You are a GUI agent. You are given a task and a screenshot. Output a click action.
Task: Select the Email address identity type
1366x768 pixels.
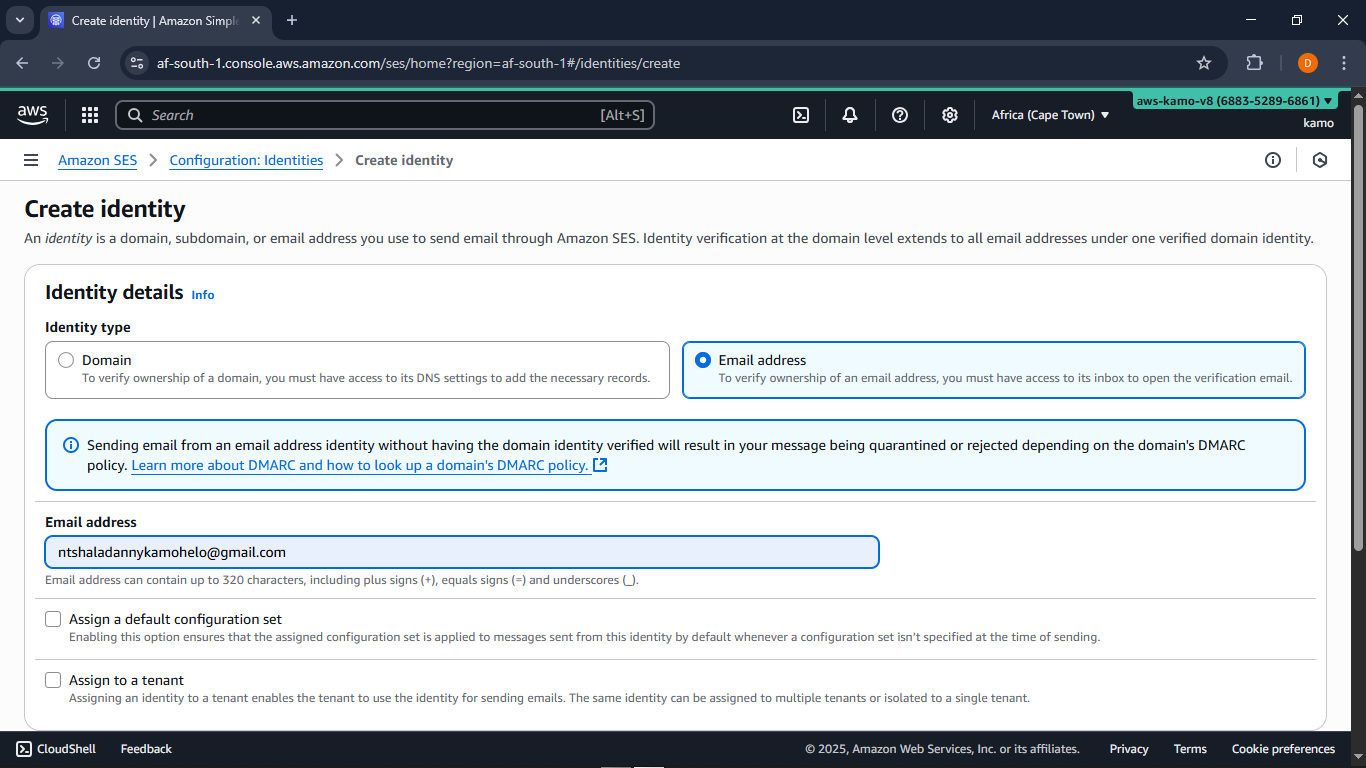coord(703,360)
